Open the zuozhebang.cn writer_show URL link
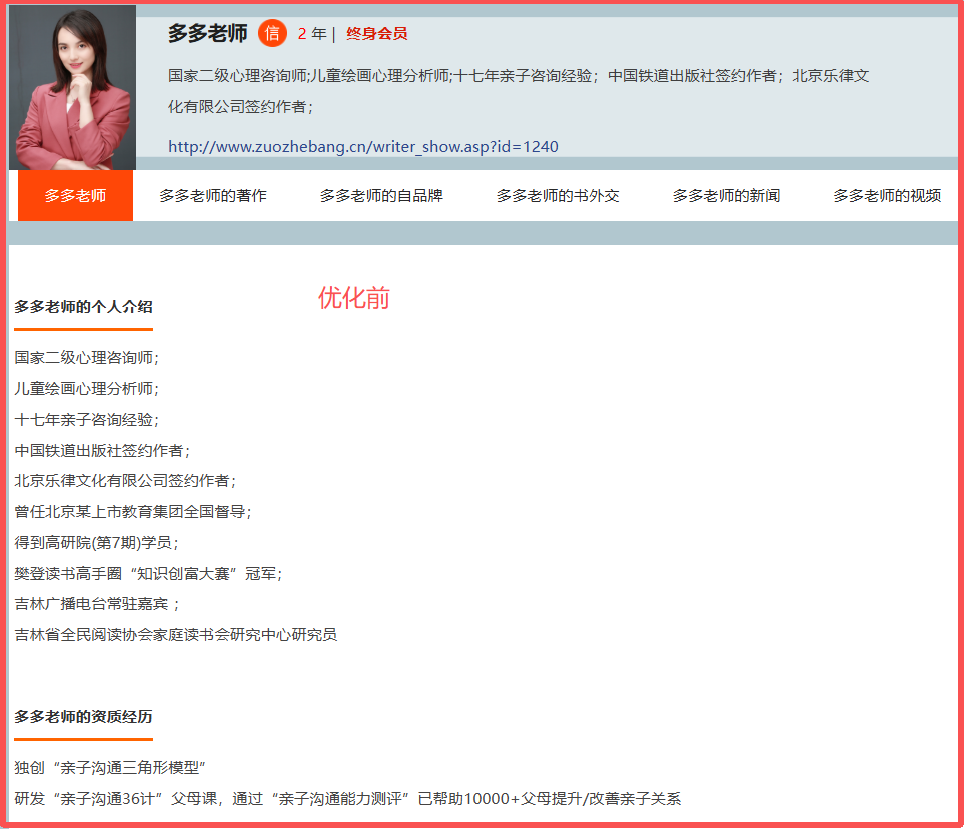Viewport: 964px width, 829px height. (363, 146)
